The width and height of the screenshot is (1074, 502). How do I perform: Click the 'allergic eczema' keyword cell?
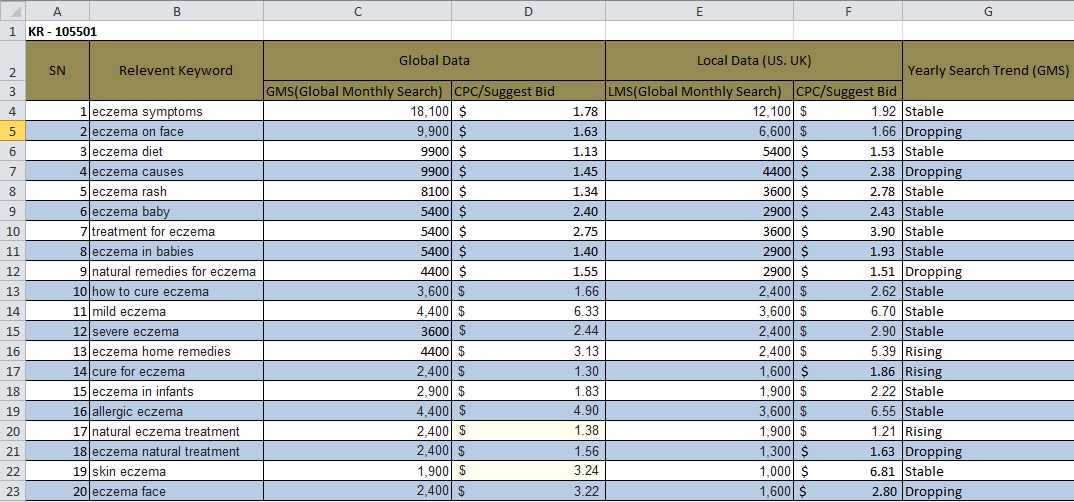(x=176, y=411)
